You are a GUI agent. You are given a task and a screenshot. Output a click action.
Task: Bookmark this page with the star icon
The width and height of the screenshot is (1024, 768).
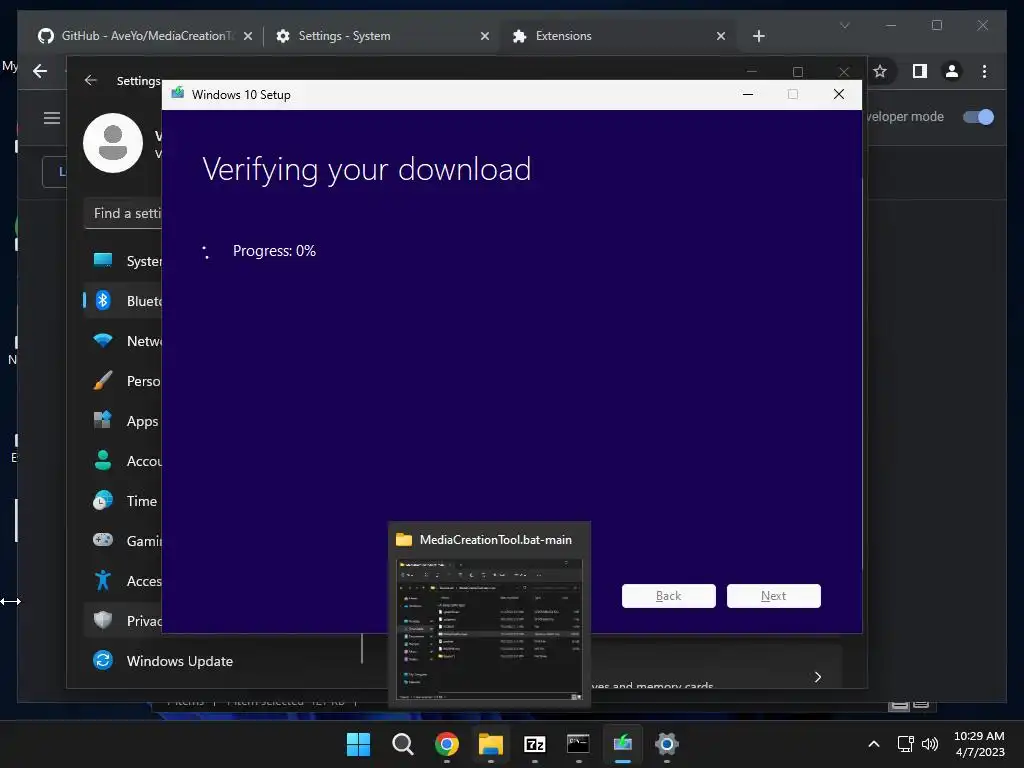880,71
